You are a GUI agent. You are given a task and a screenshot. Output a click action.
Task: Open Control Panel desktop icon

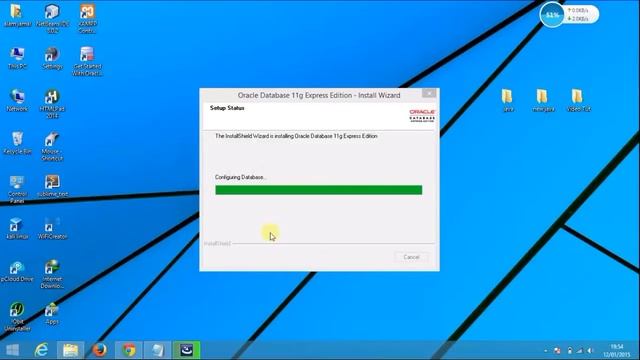pyautogui.click(x=17, y=189)
